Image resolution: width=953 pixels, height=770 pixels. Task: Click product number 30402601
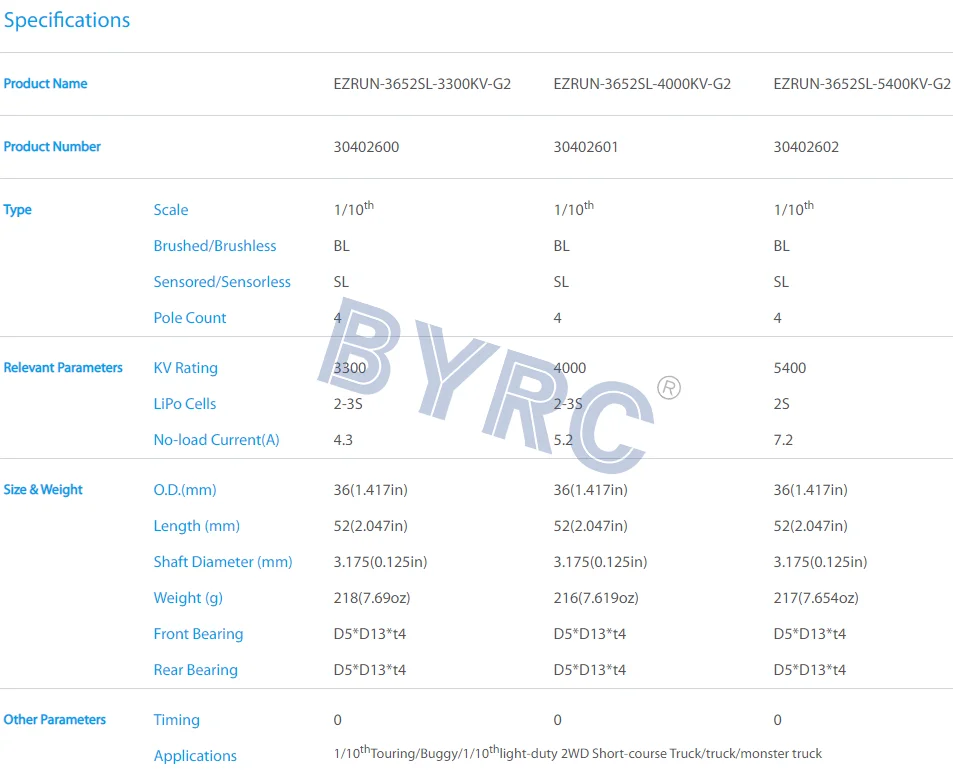click(586, 147)
